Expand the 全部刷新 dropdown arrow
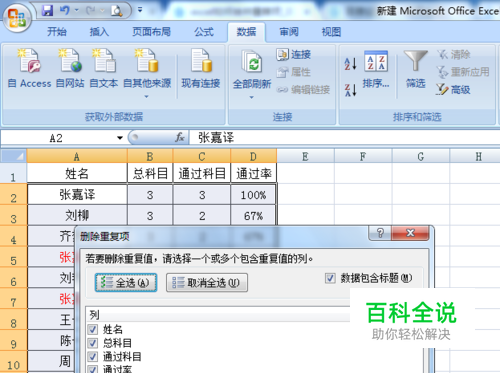 pyautogui.click(x=252, y=97)
